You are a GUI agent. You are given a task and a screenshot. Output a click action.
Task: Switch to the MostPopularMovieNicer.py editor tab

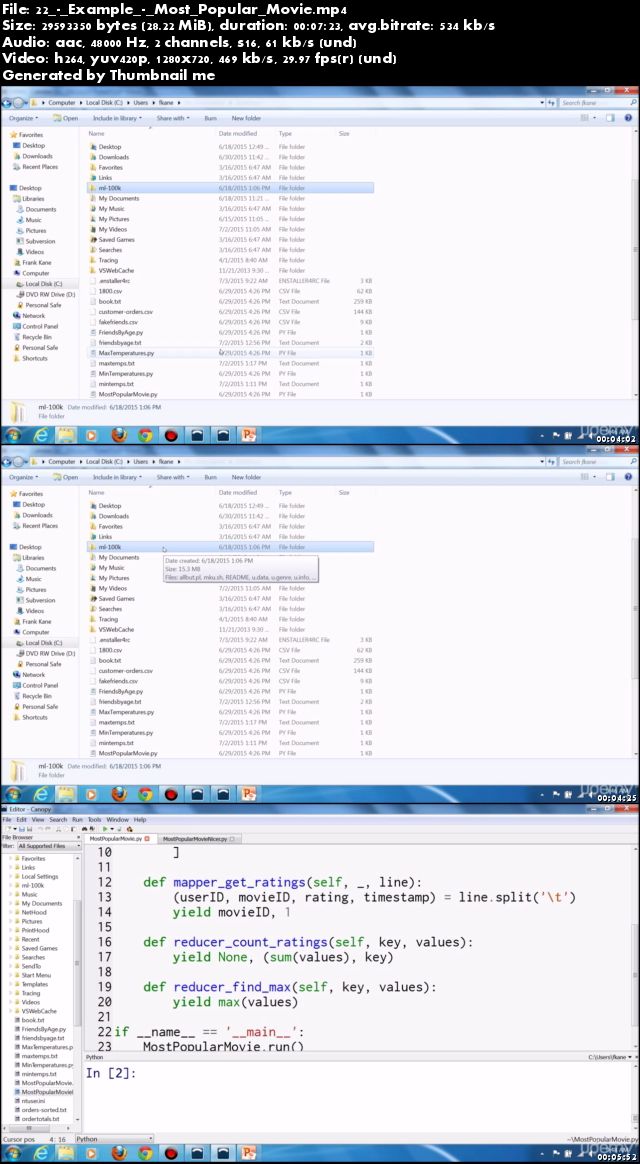pyautogui.click(x=198, y=838)
